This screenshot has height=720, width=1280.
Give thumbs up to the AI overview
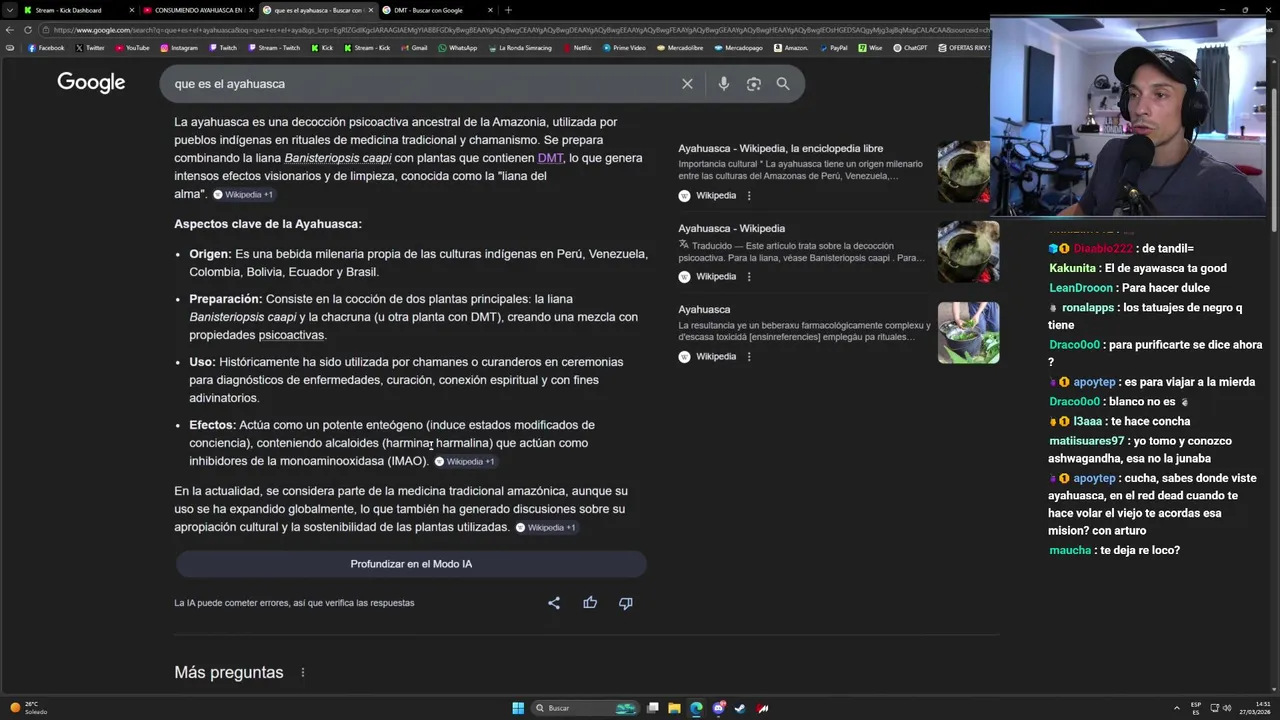coord(590,603)
